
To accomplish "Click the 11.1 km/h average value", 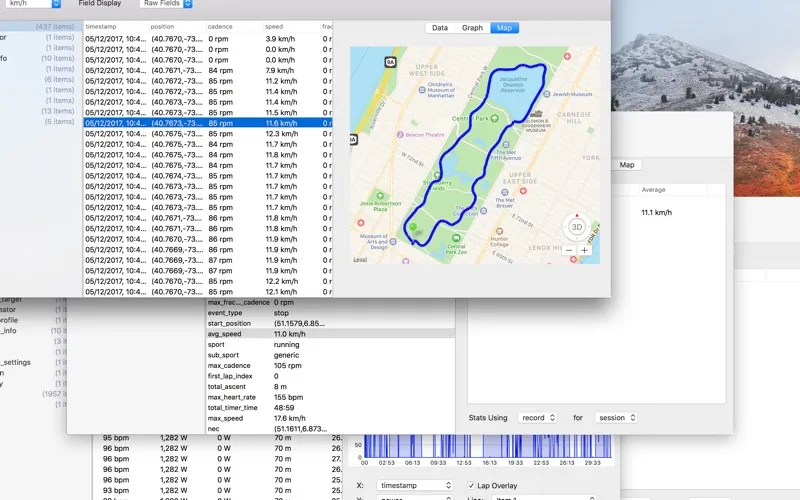I will coord(657,213).
